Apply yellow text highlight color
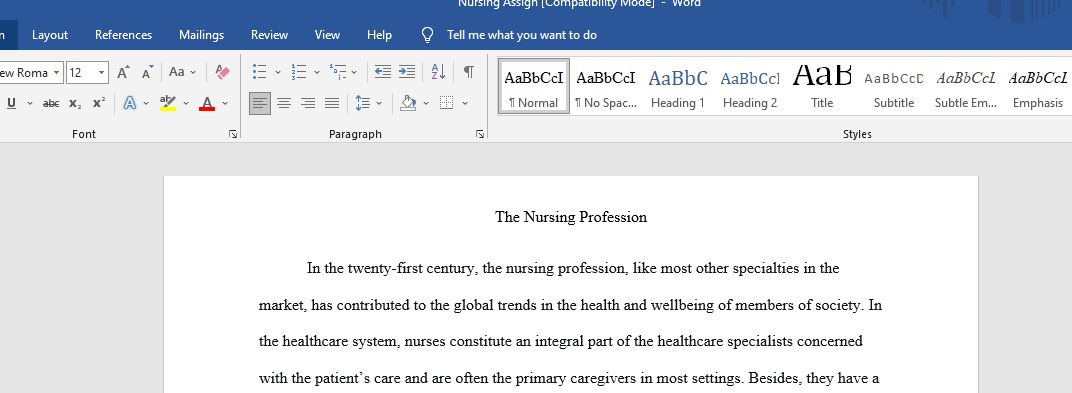This screenshot has height=393, width=1072. [168, 103]
